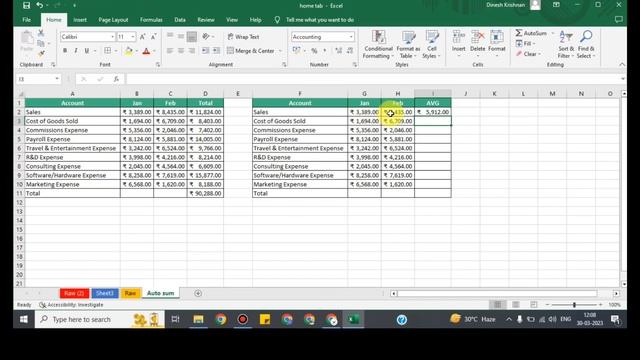This screenshot has width=640, height=360.
Task: Open Format as Table gallery
Action: point(408,44)
